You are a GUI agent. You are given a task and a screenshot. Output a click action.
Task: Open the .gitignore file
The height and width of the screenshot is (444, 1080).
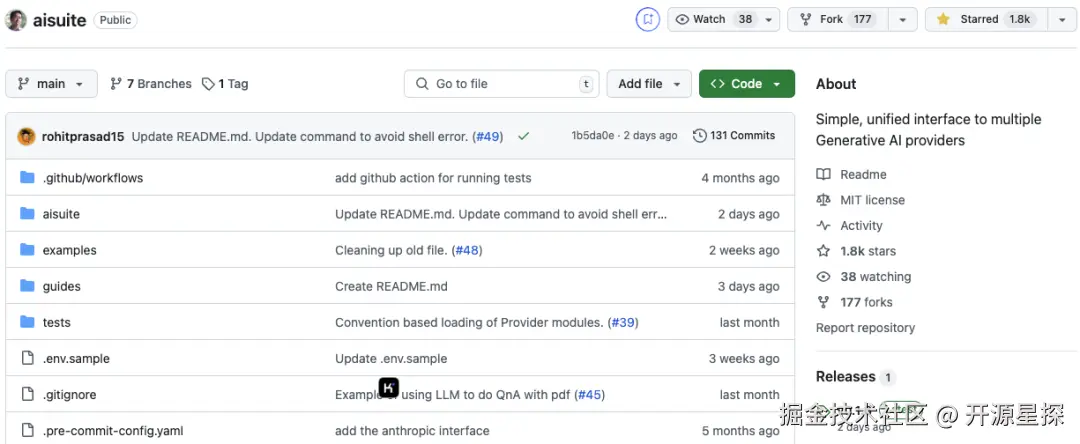coord(70,394)
